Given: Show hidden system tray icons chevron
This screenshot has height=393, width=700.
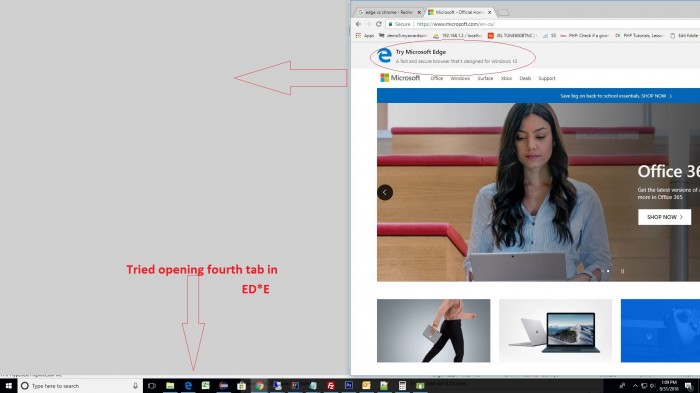Looking at the screenshot, I should tap(635, 386).
